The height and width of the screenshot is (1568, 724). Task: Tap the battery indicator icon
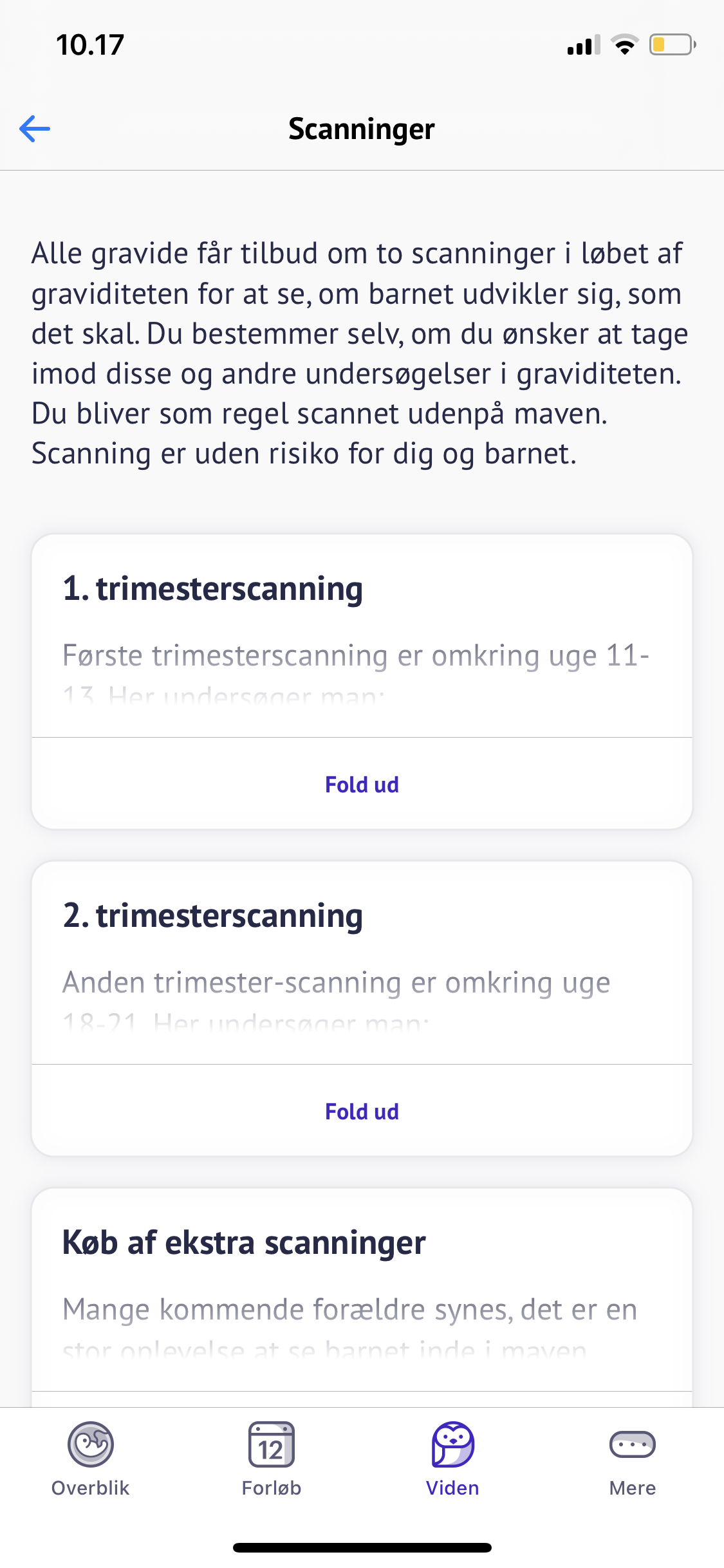pyautogui.click(x=672, y=45)
